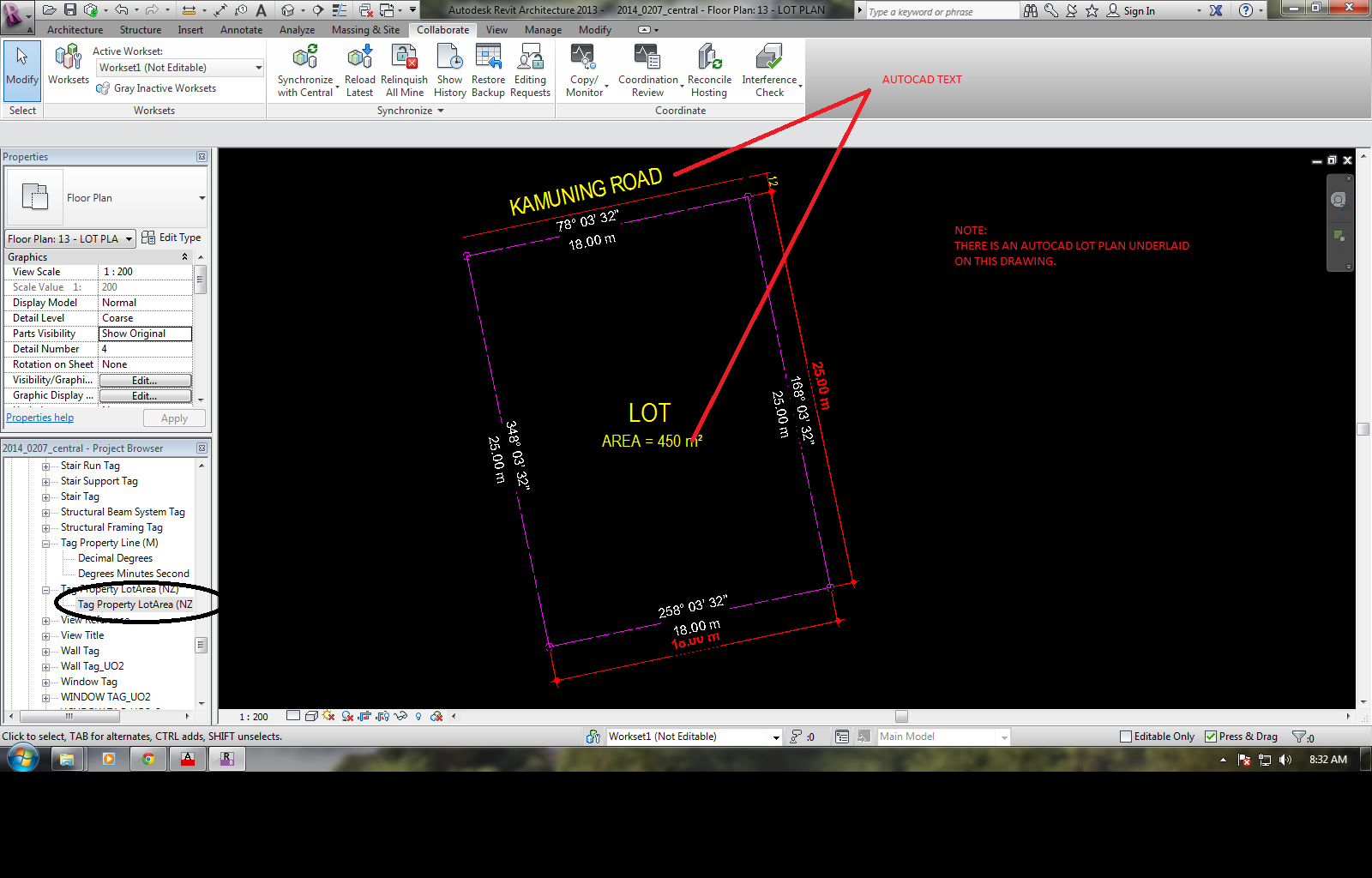Image resolution: width=1372 pixels, height=878 pixels.
Task: Collapse the Tag Property Line (M) node
Action: click(46, 544)
